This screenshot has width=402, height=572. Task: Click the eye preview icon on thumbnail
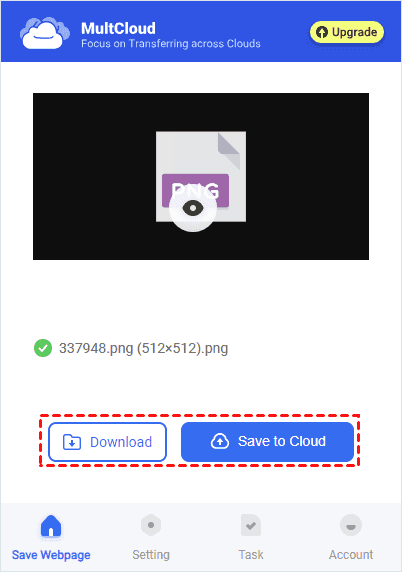coord(193,209)
